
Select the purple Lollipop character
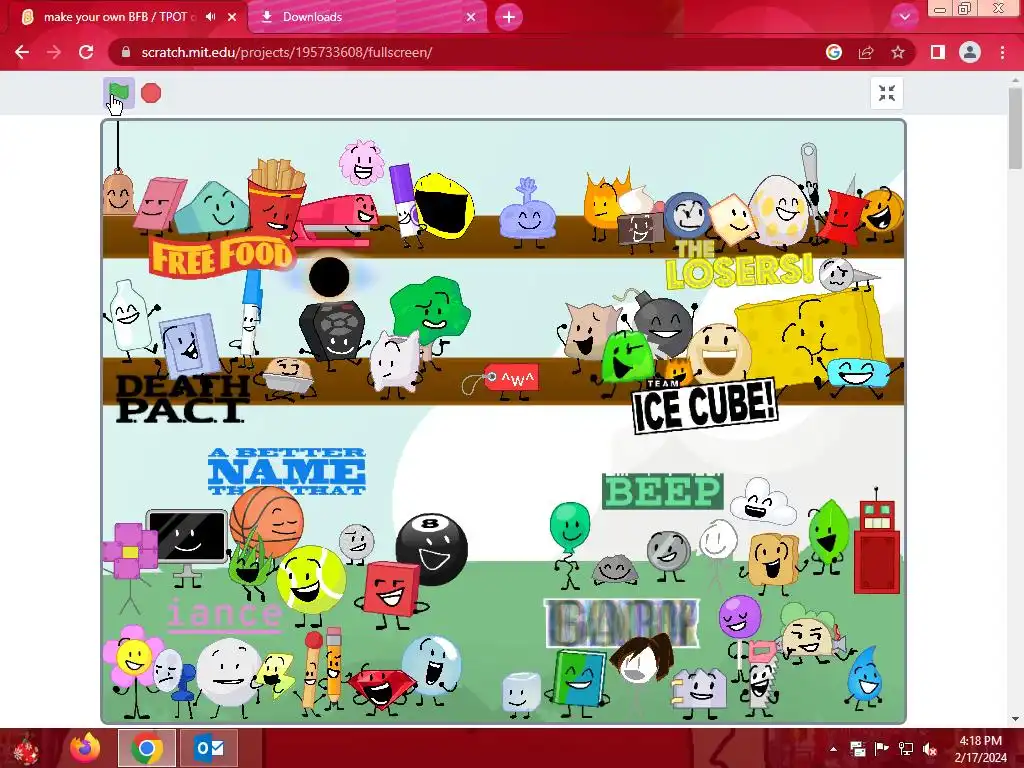point(739,616)
